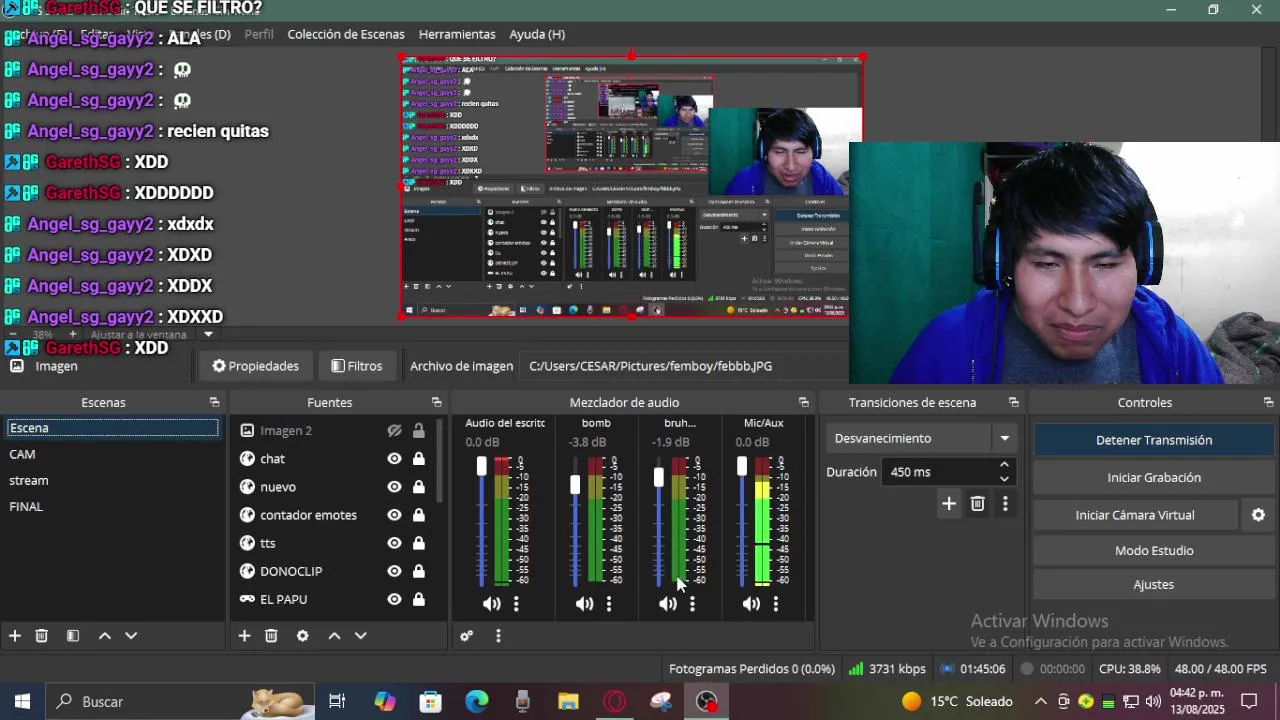This screenshot has width=1280, height=720.
Task: Undock the Fuentes panel
Action: click(x=436, y=402)
